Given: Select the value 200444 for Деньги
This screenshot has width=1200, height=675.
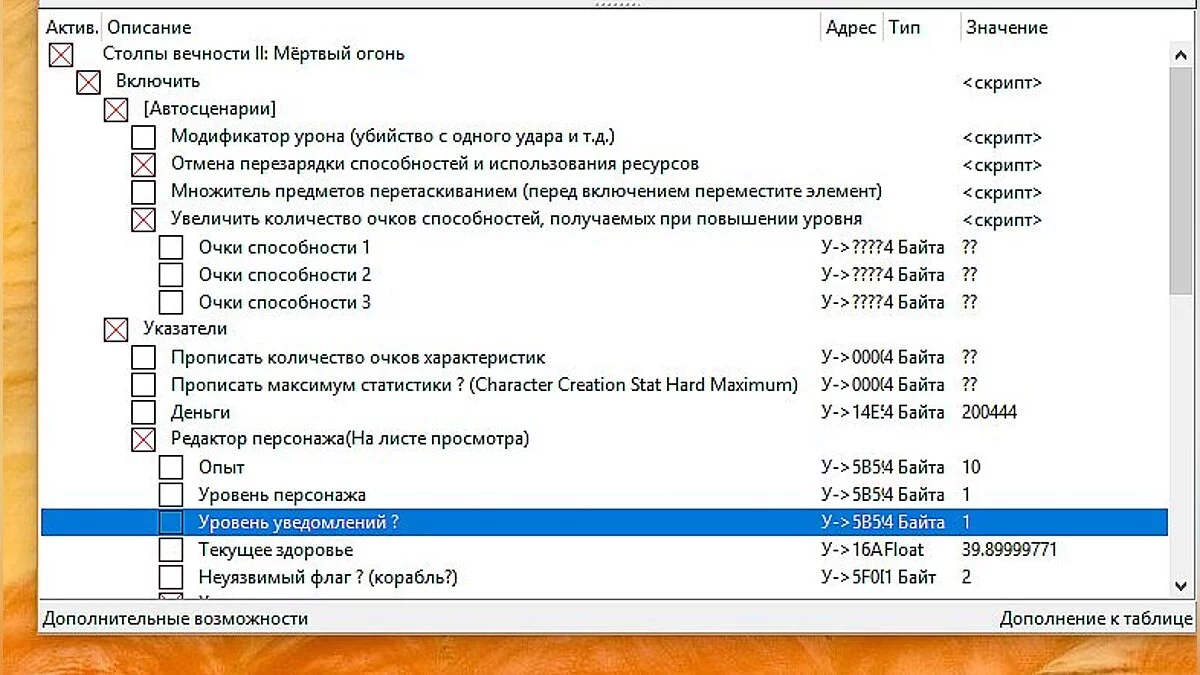Looking at the screenshot, I should pos(989,412).
